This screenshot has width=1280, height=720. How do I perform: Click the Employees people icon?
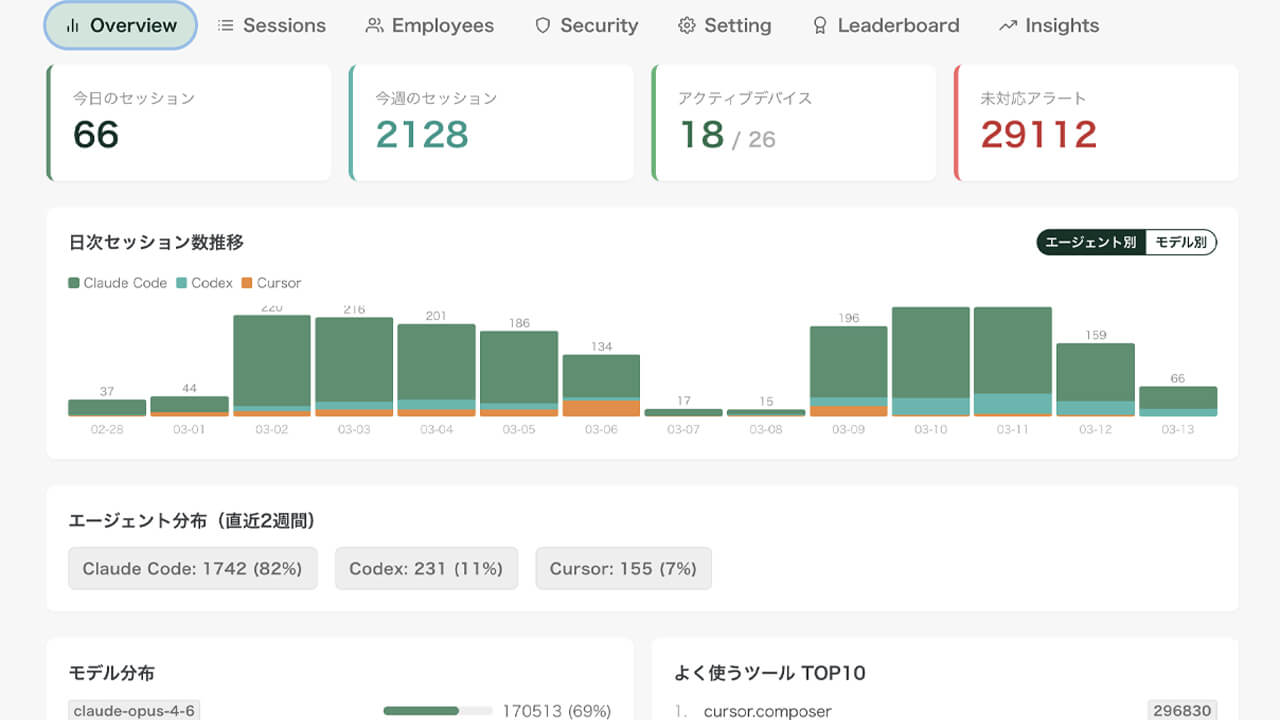pyautogui.click(x=375, y=25)
